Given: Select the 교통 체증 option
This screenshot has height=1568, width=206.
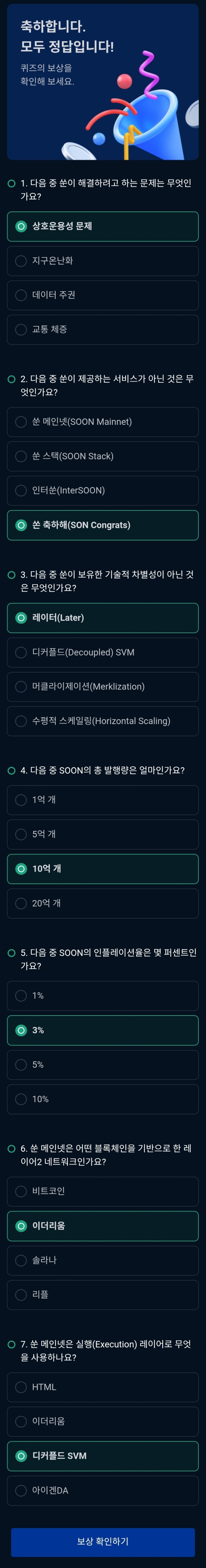Looking at the screenshot, I should [102, 329].
